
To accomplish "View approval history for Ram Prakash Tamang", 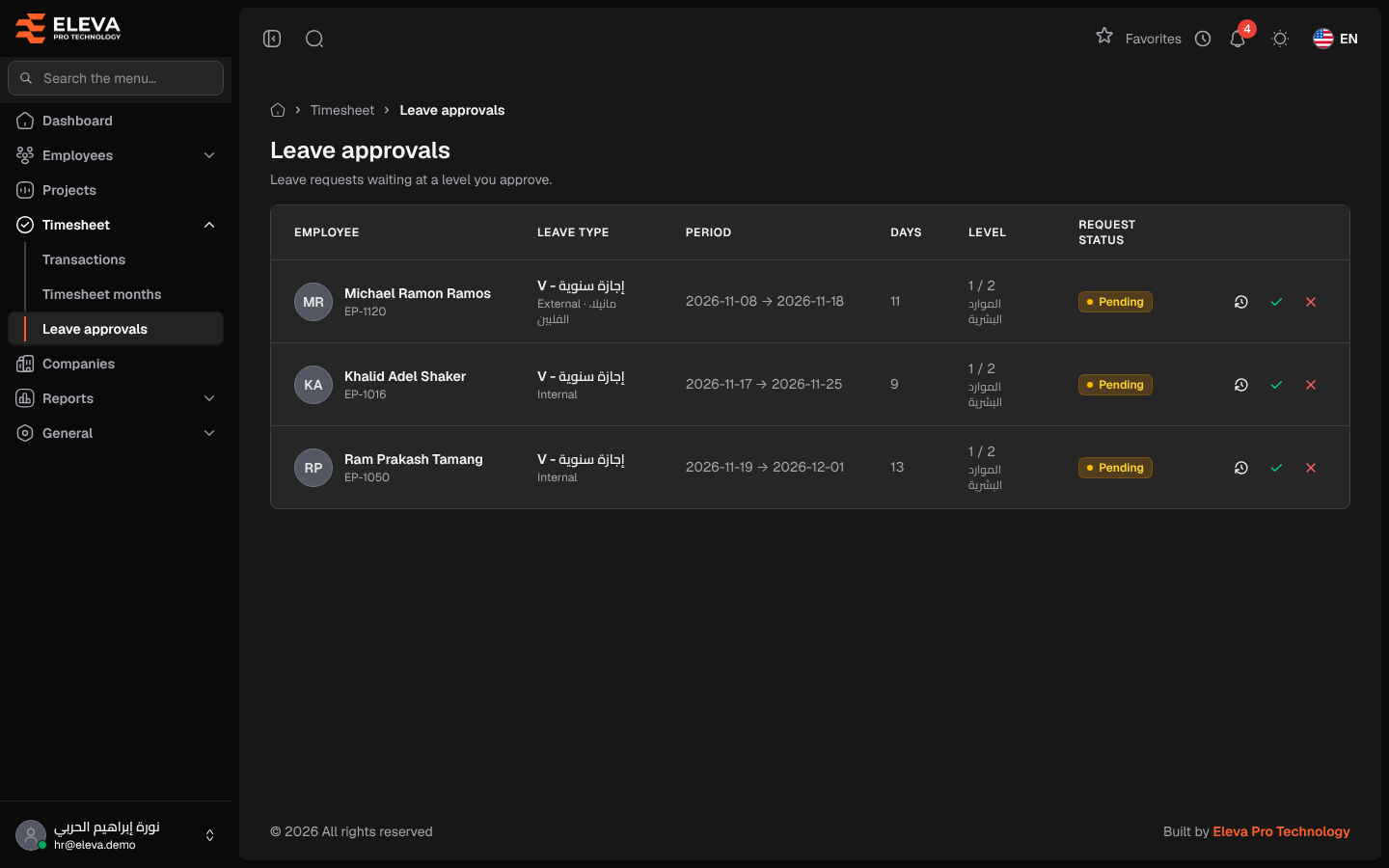I will click(x=1241, y=468).
